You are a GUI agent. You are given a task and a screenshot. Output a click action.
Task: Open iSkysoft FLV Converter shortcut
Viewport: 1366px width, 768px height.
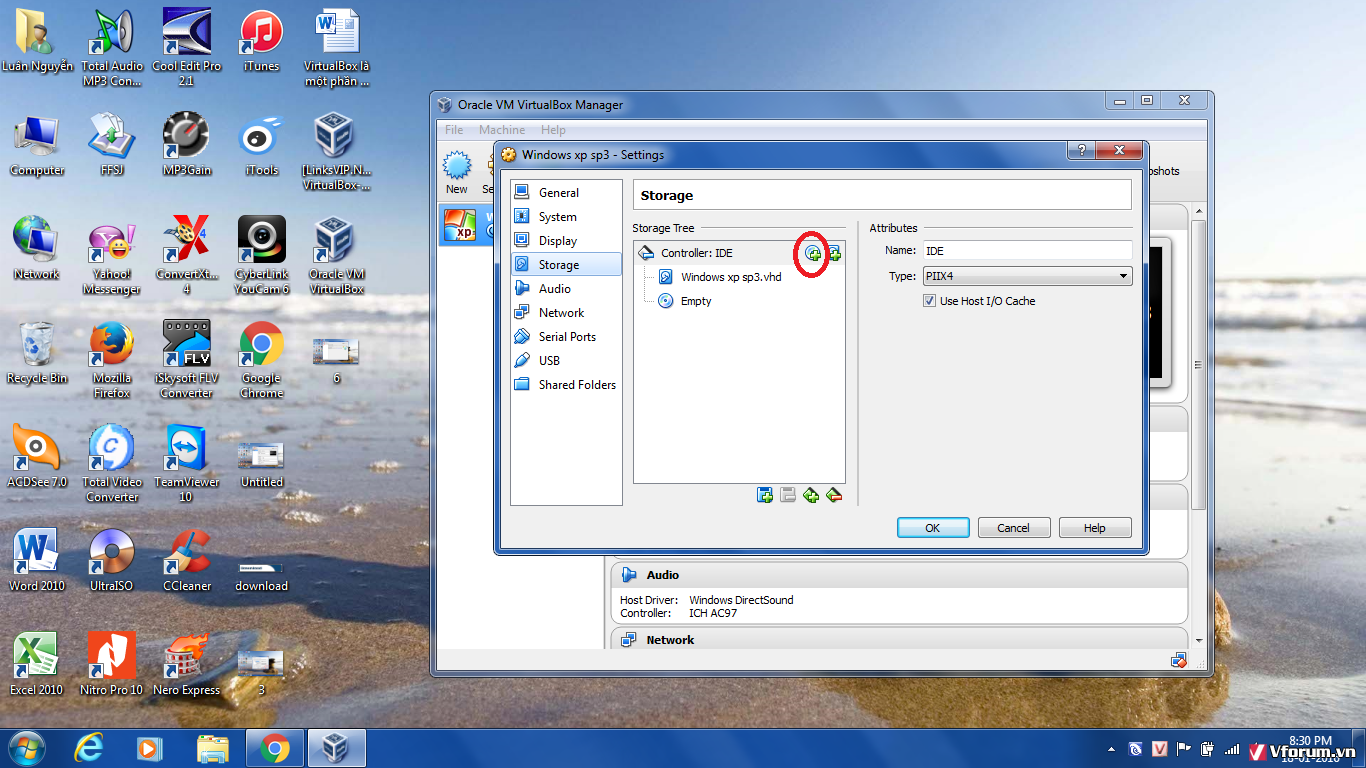187,360
